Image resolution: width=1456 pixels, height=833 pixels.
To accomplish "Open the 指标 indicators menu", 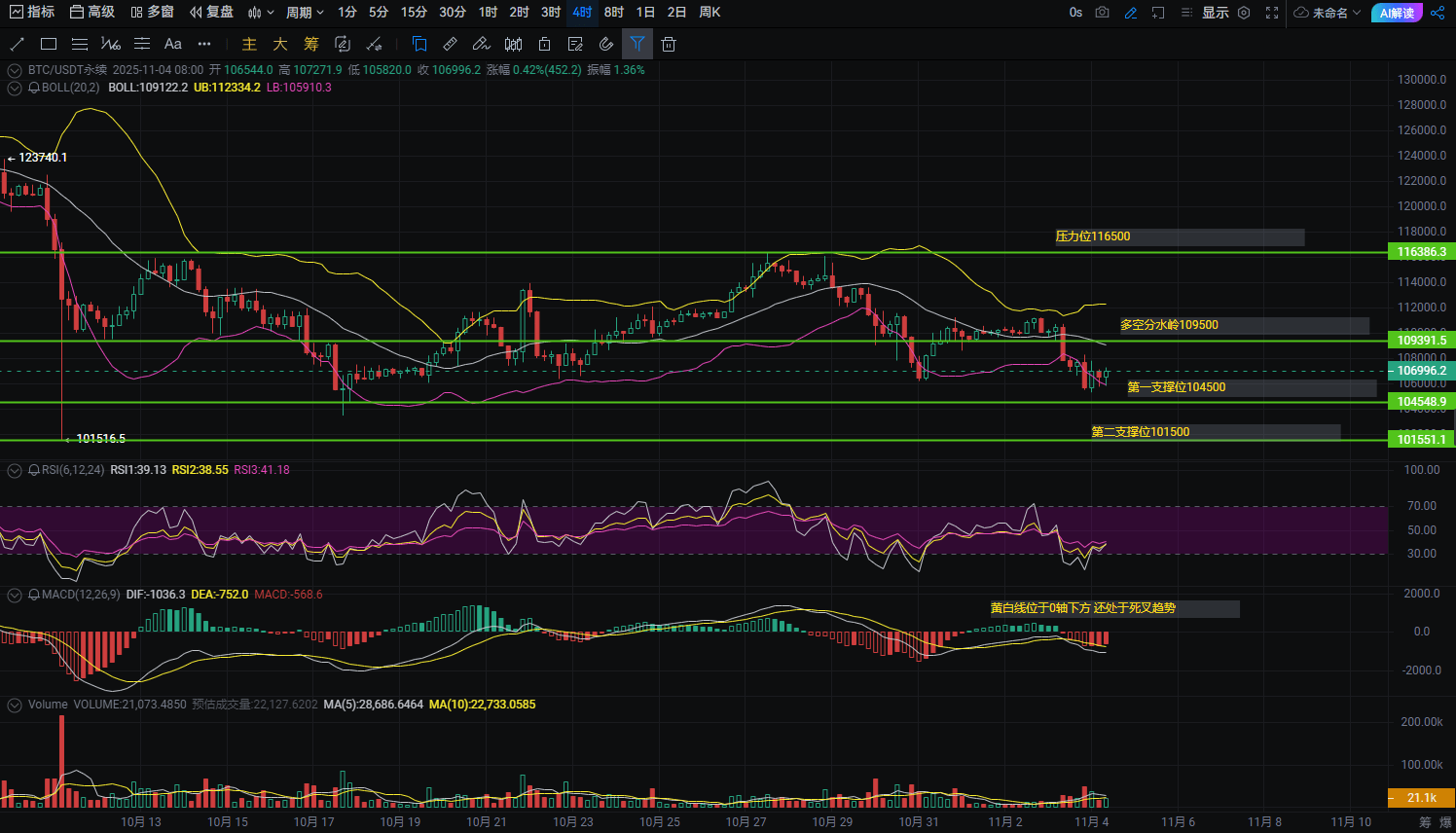I will [x=32, y=13].
